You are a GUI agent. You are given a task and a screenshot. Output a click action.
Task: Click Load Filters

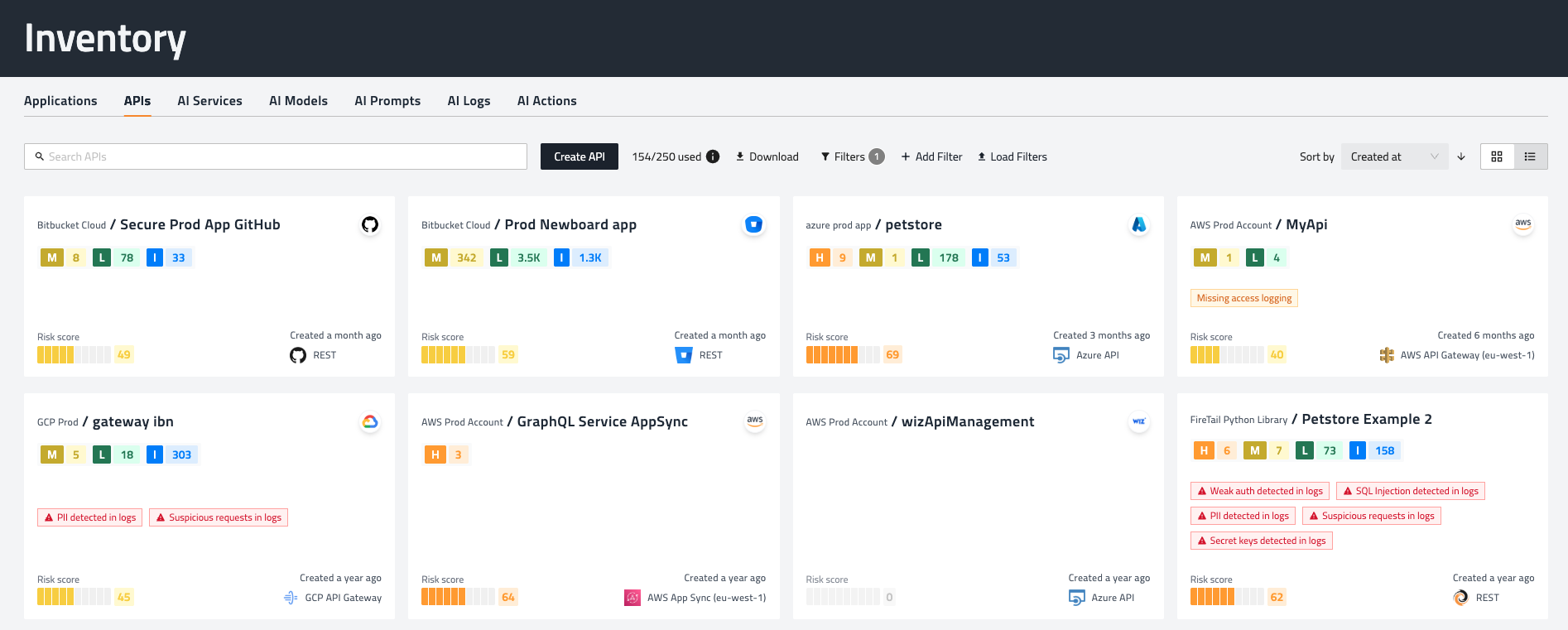[1012, 156]
